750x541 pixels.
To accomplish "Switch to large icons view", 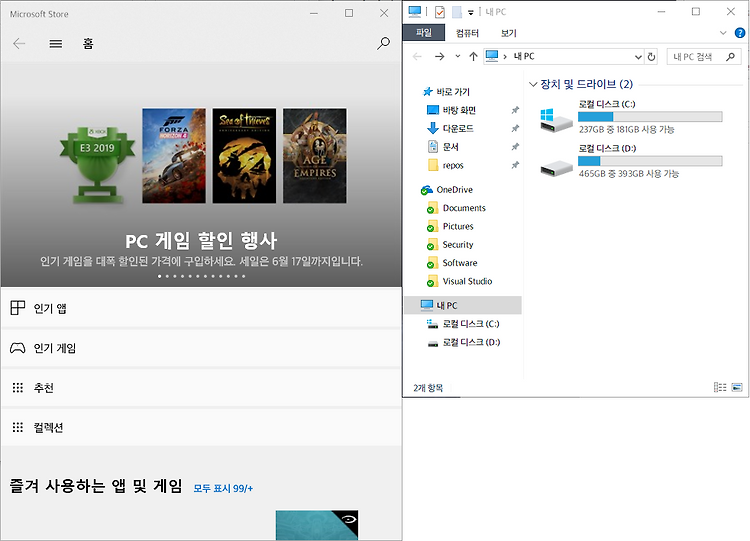I will pyautogui.click(x=737, y=387).
